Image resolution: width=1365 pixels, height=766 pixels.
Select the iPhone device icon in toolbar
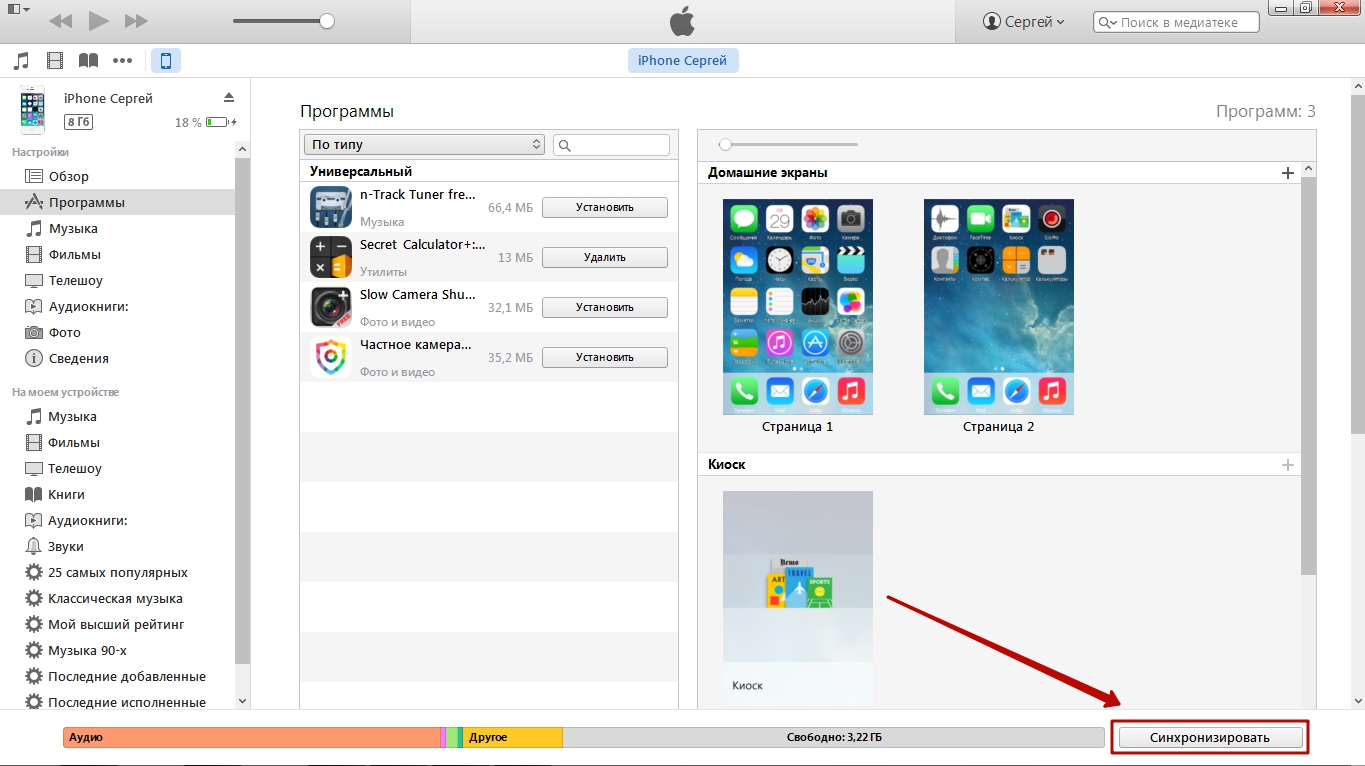[x=166, y=61]
